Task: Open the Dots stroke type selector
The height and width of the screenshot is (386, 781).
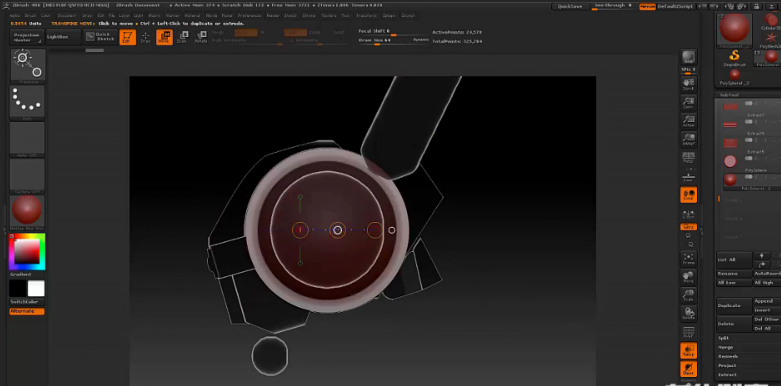Action: (27, 102)
